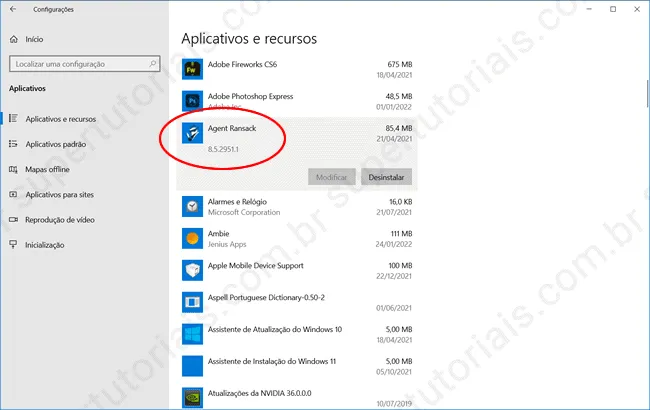Screen dimensions: 650x410
Task: Click the Mapas offline map icon
Action: (x=13, y=169)
